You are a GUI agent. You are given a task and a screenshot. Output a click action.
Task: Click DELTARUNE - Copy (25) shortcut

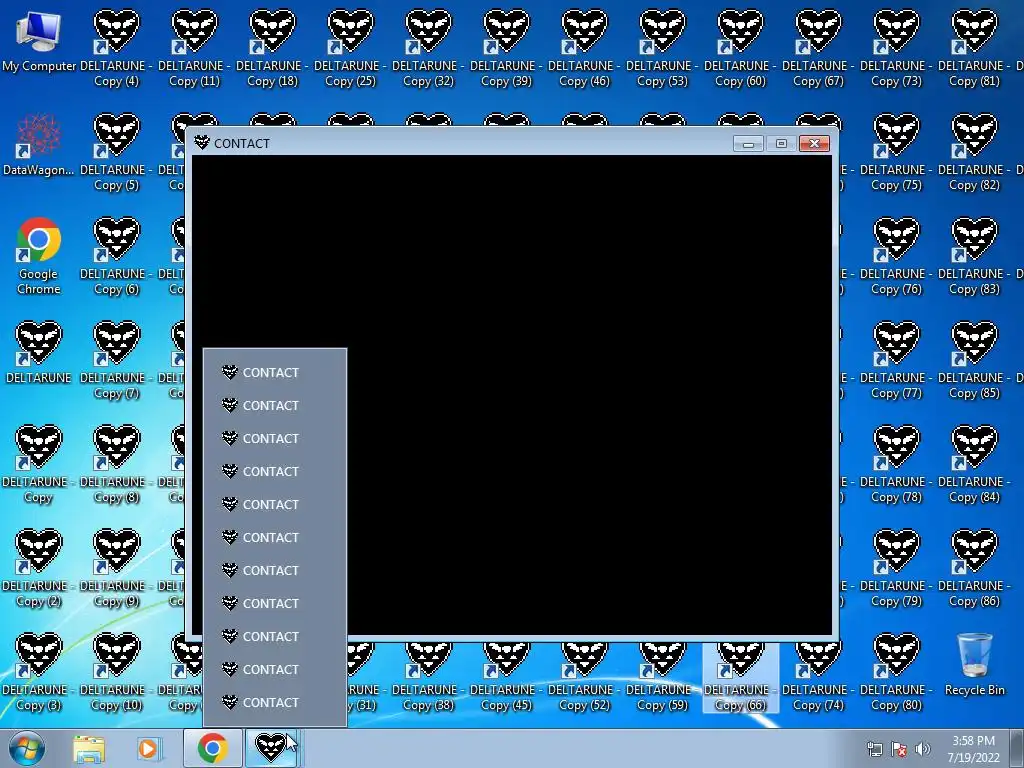(x=350, y=48)
